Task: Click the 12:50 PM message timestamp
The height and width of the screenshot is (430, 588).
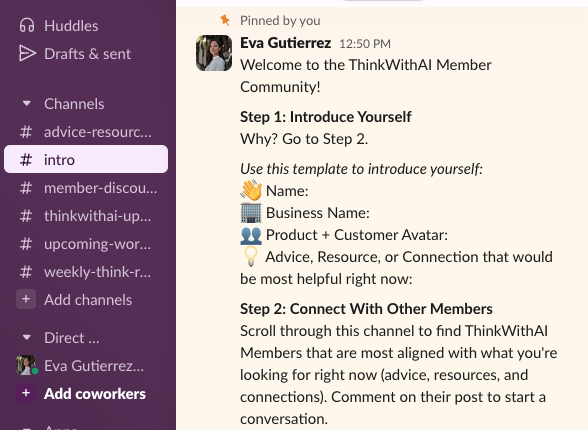Action: click(x=365, y=44)
